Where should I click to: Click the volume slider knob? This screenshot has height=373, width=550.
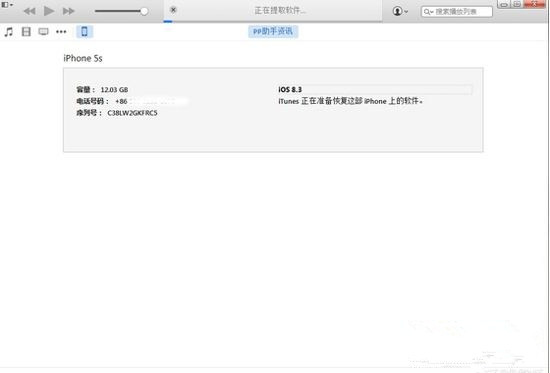pyautogui.click(x=144, y=11)
